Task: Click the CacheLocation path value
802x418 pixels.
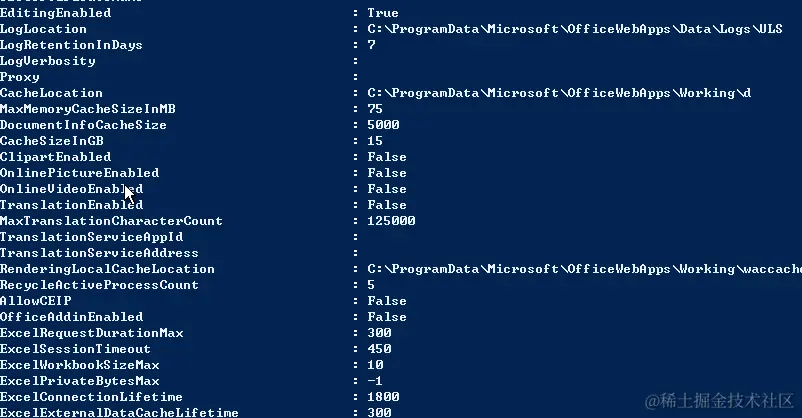Action: click(559, 93)
